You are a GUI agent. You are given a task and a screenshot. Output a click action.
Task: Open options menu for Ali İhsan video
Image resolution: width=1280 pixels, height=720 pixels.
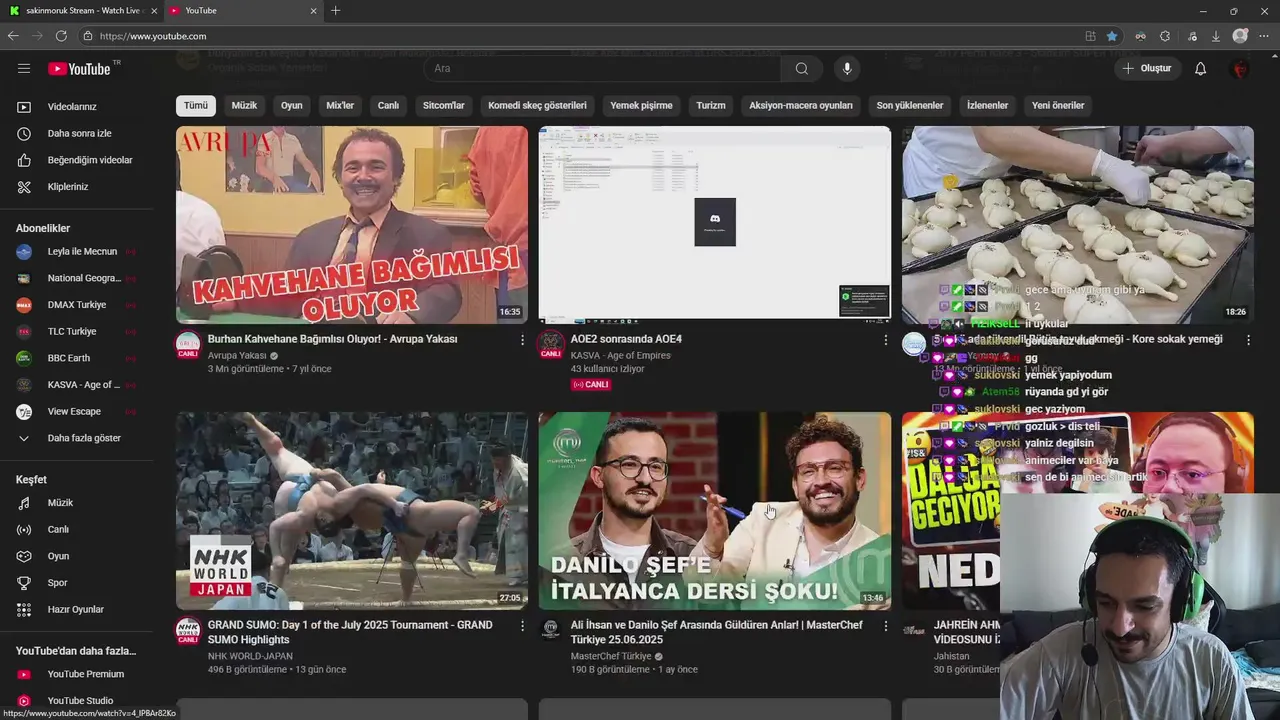point(885,626)
